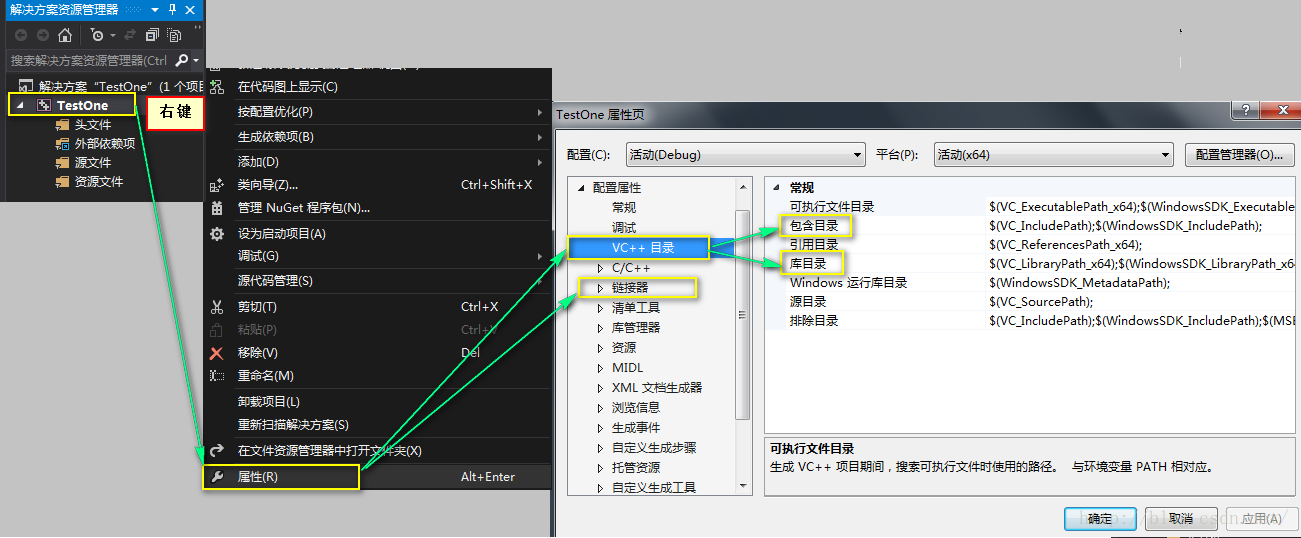This screenshot has height=538, width=1301.
Task: Click the 类向导 wizard icon in context menu
Action: coord(216,185)
